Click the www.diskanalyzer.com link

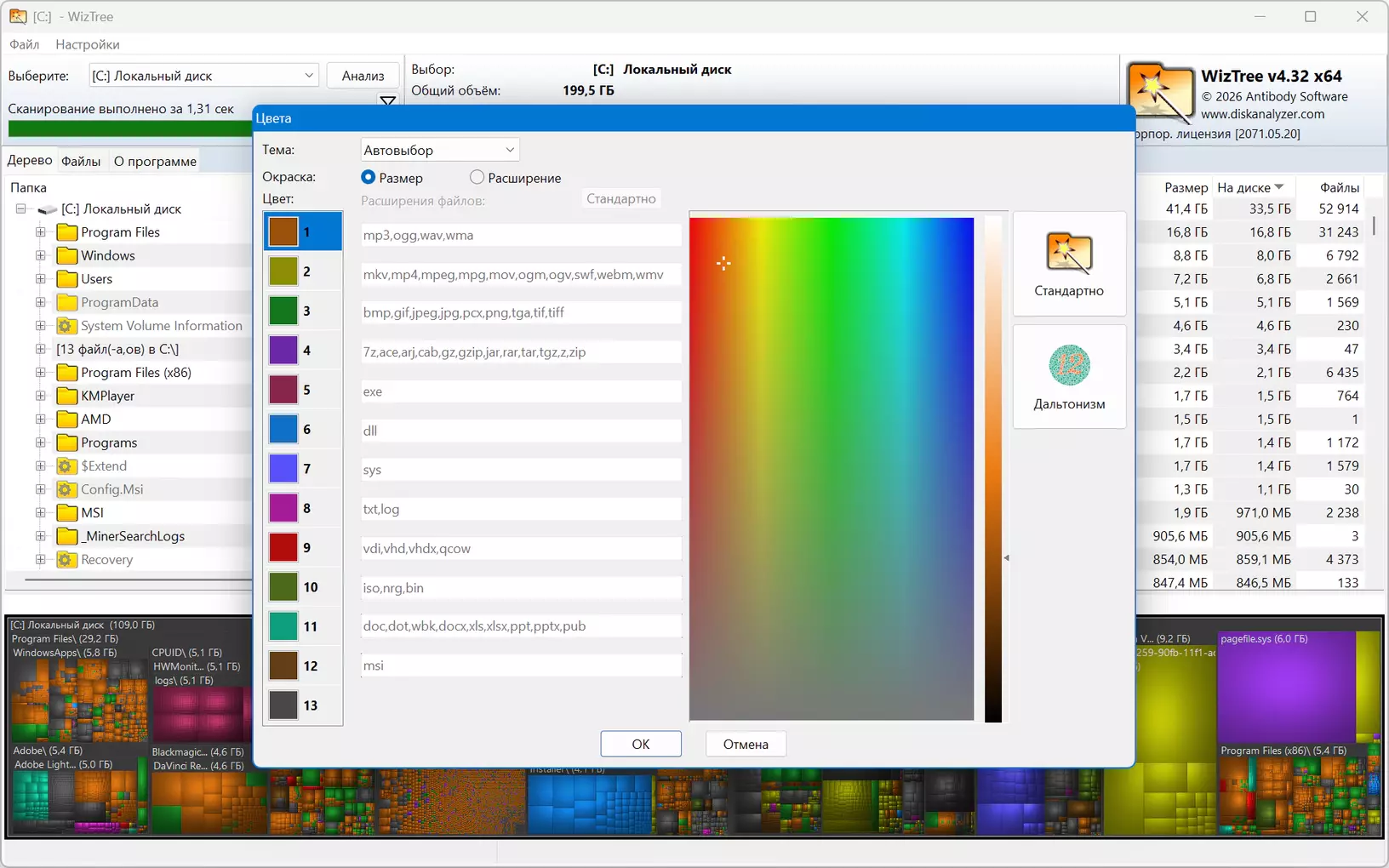click(1262, 114)
